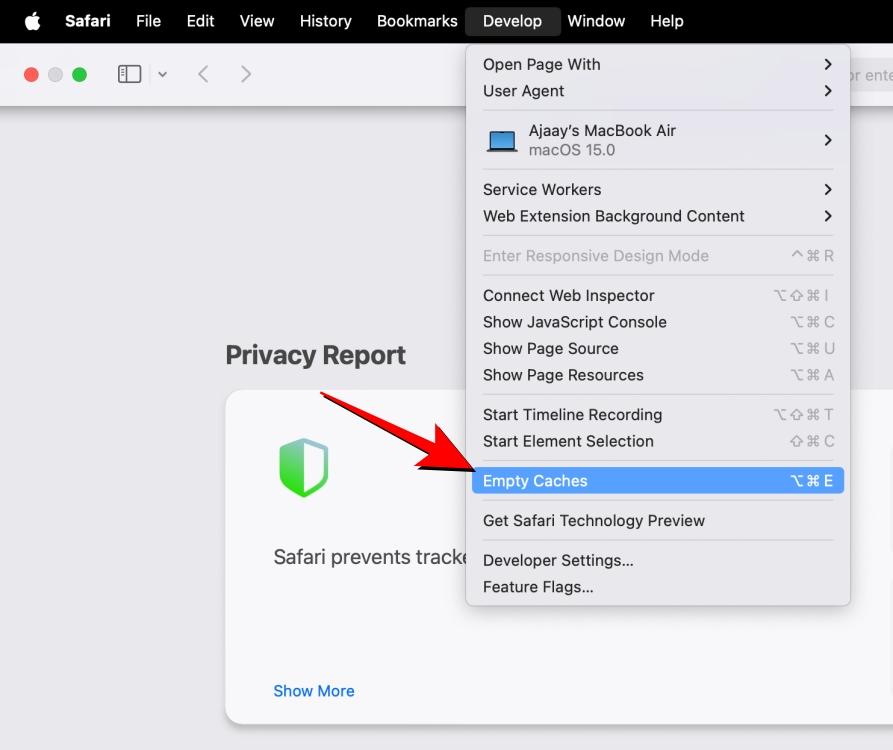Click the Show More link

[x=314, y=691]
